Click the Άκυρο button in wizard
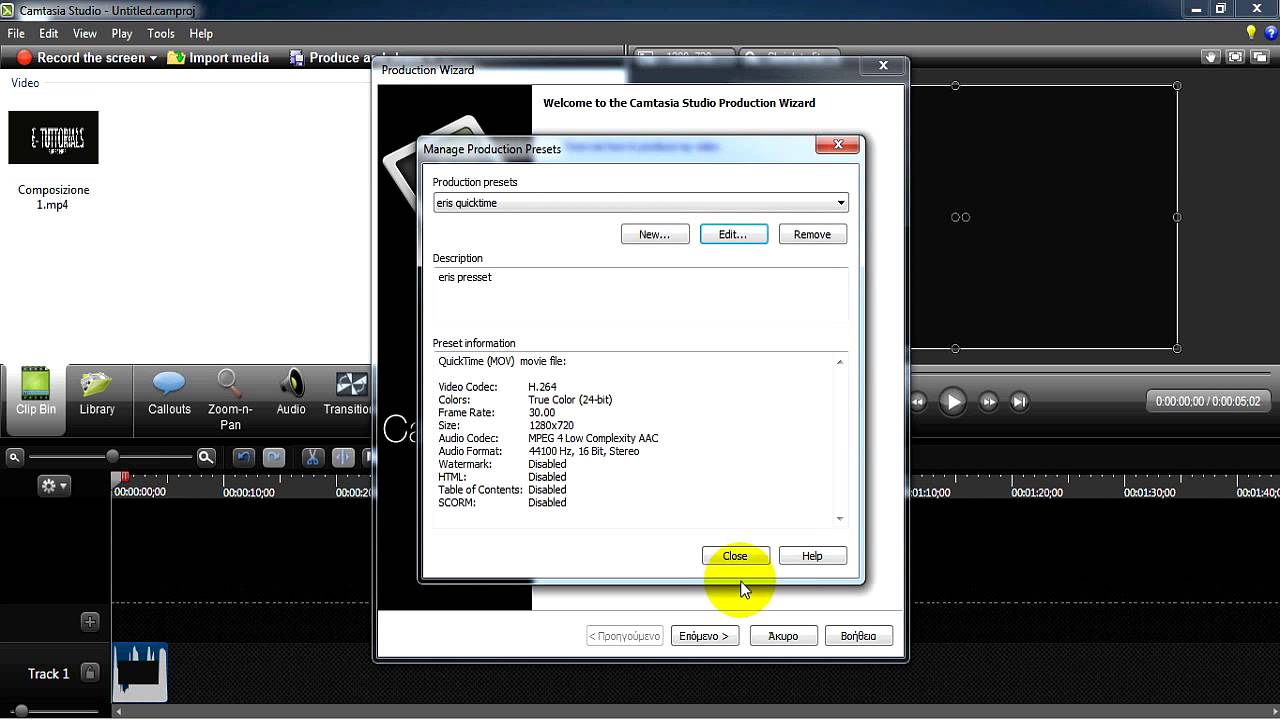 point(783,636)
